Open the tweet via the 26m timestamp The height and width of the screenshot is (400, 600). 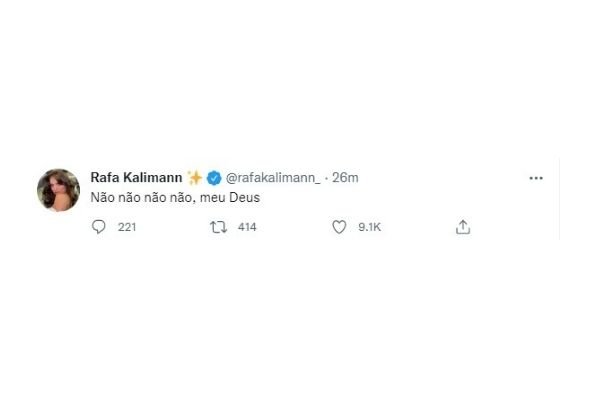tap(345, 178)
